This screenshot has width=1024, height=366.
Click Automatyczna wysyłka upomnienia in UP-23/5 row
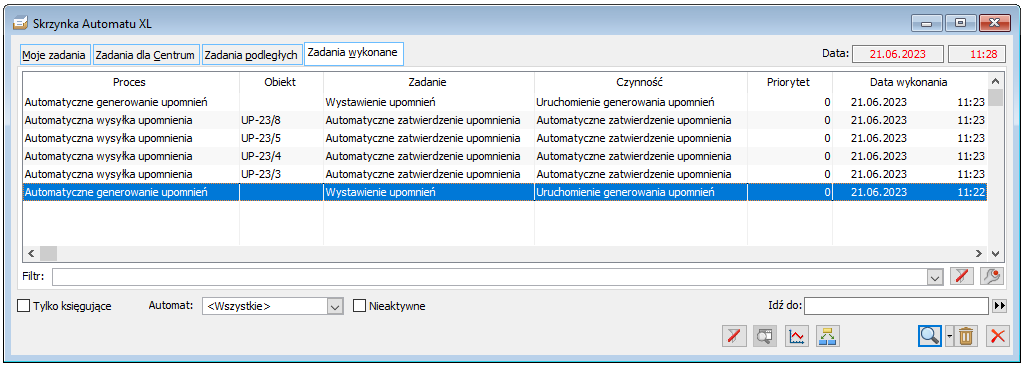(x=108, y=139)
